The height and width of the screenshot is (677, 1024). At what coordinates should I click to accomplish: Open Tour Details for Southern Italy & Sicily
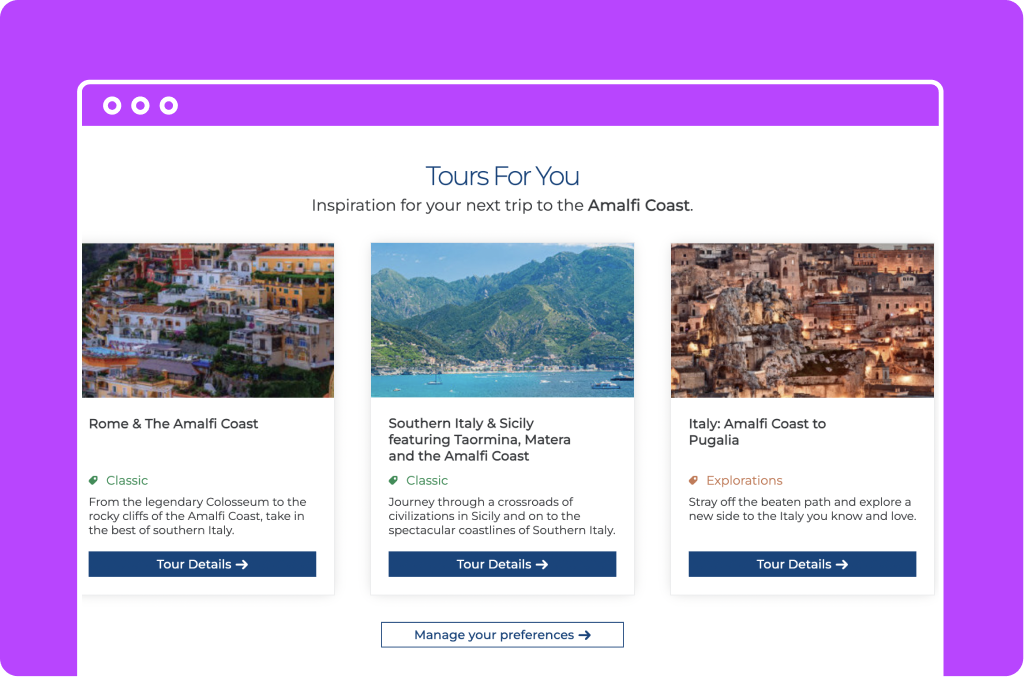click(502, 564)
